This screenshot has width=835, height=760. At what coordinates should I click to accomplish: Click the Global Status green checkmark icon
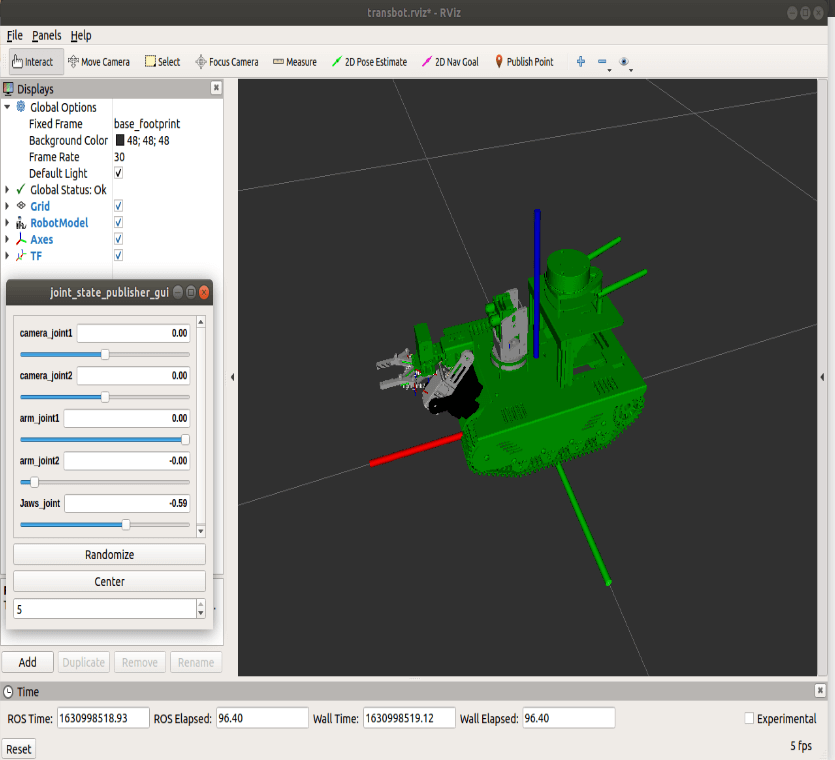pos(21,189)
